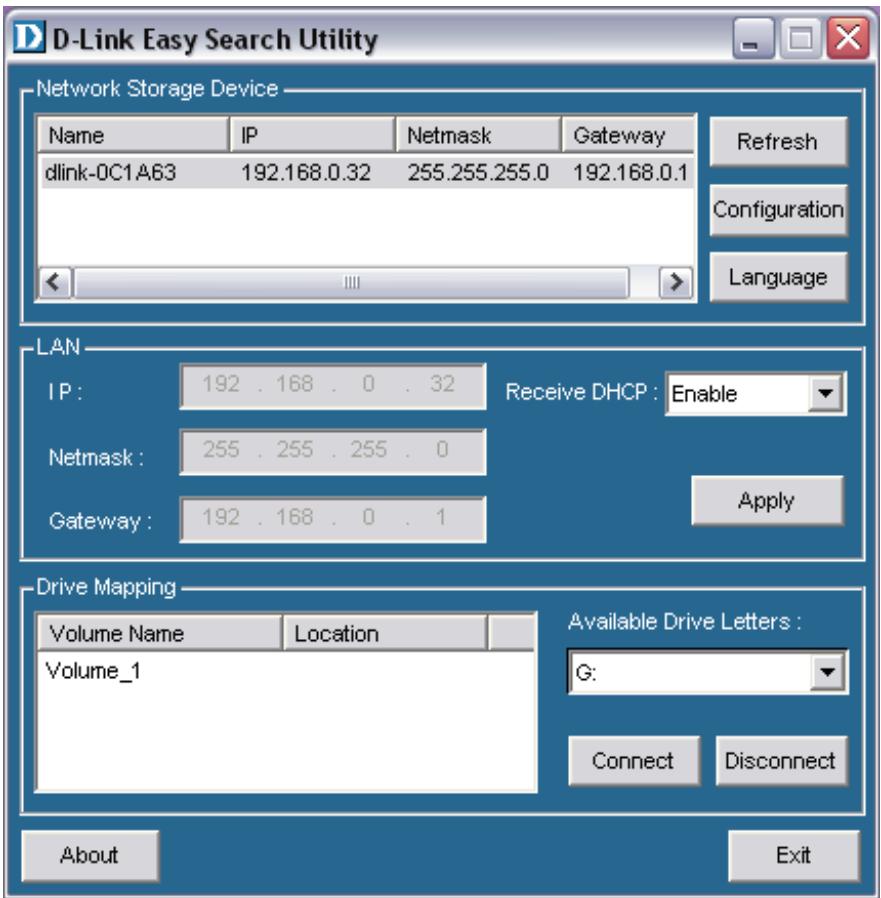Click the 192.168.0.1 gateway cell
Viewport: 881px width, 898px height.
630,172
